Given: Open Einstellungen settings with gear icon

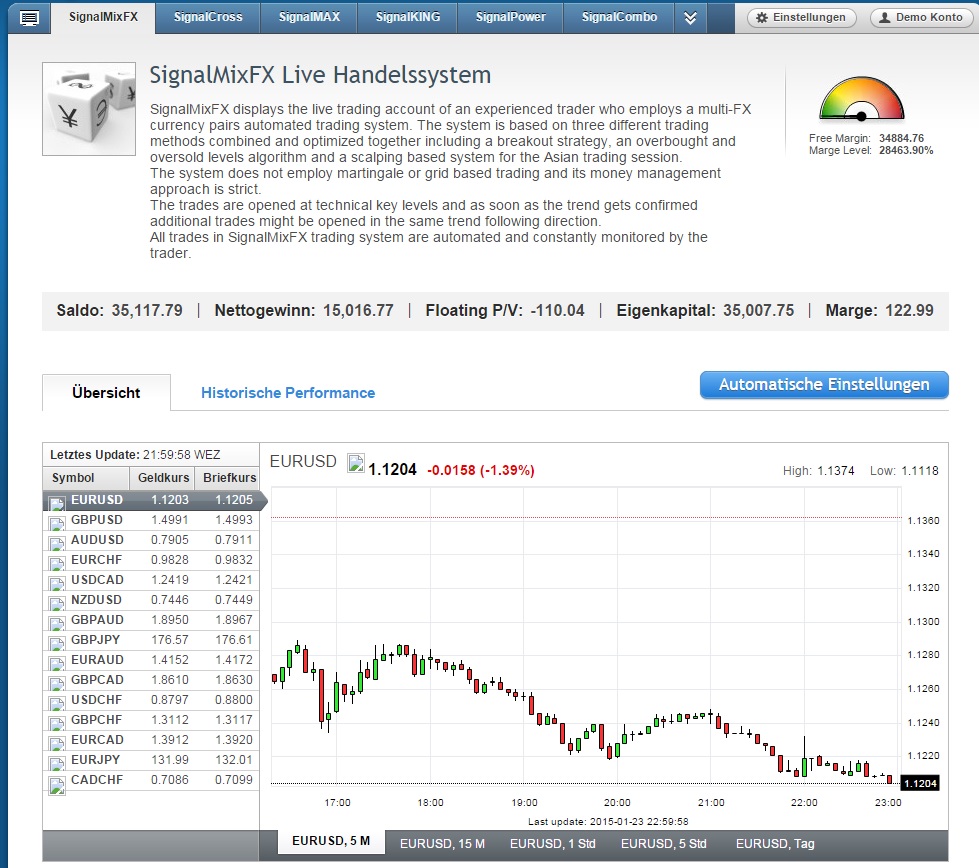Looking at the screenshot, I should pos(802,18).
